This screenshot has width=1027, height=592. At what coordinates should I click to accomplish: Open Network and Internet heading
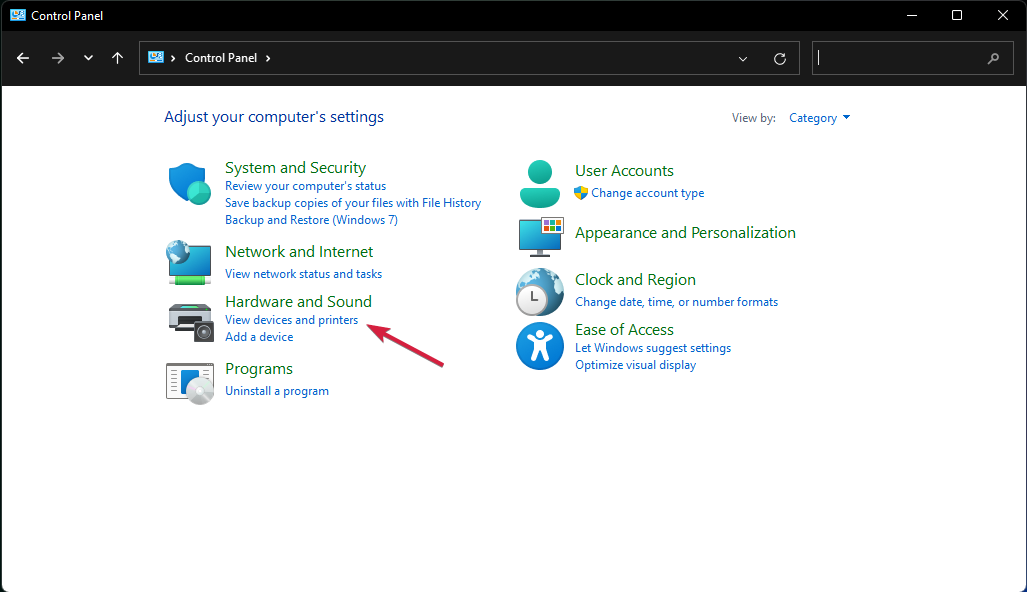pos(299,251)
